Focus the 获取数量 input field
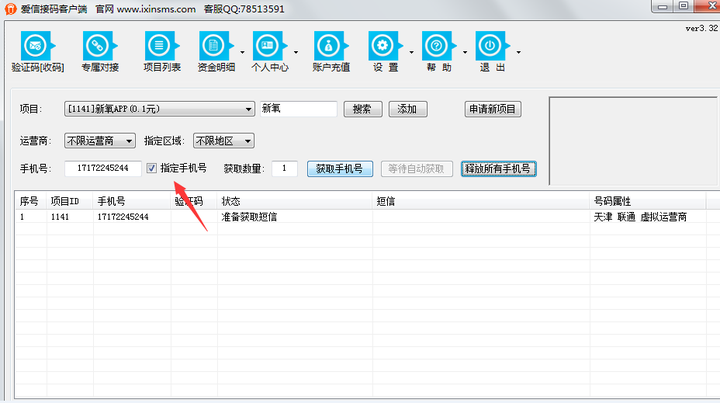Viewport: 720px width, 403px height. 285,168
